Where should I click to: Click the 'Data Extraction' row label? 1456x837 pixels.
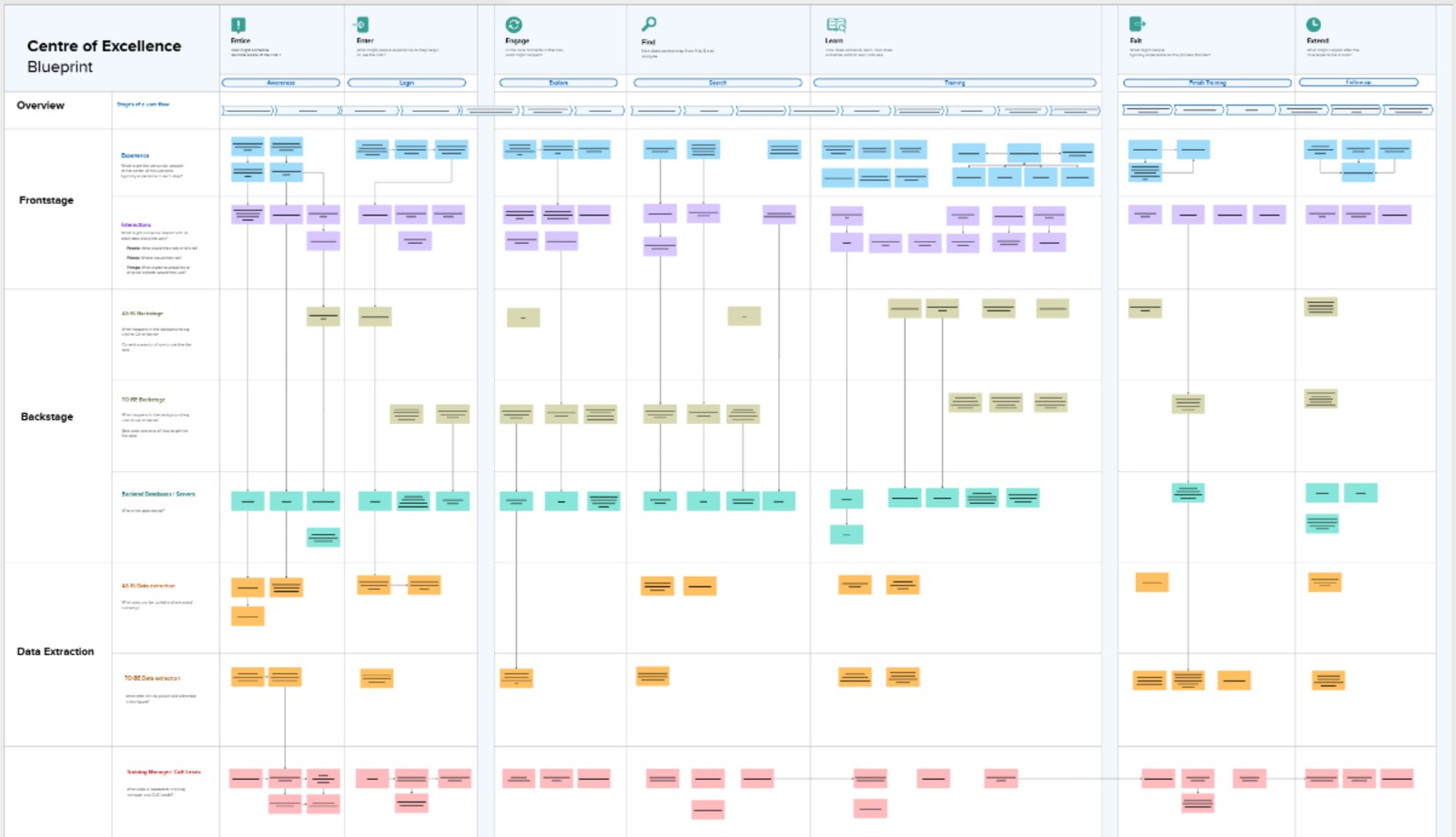click(x=56, y=651)
